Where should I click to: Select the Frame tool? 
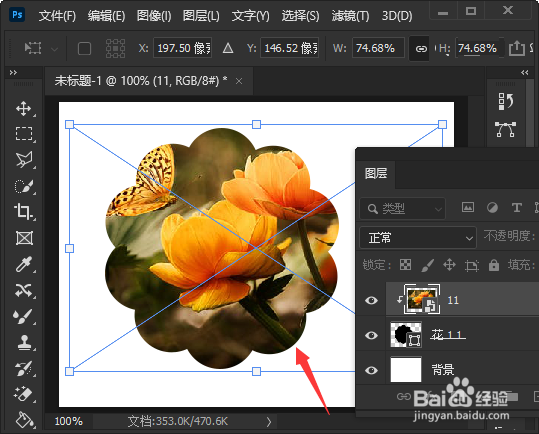click(24, 238)
